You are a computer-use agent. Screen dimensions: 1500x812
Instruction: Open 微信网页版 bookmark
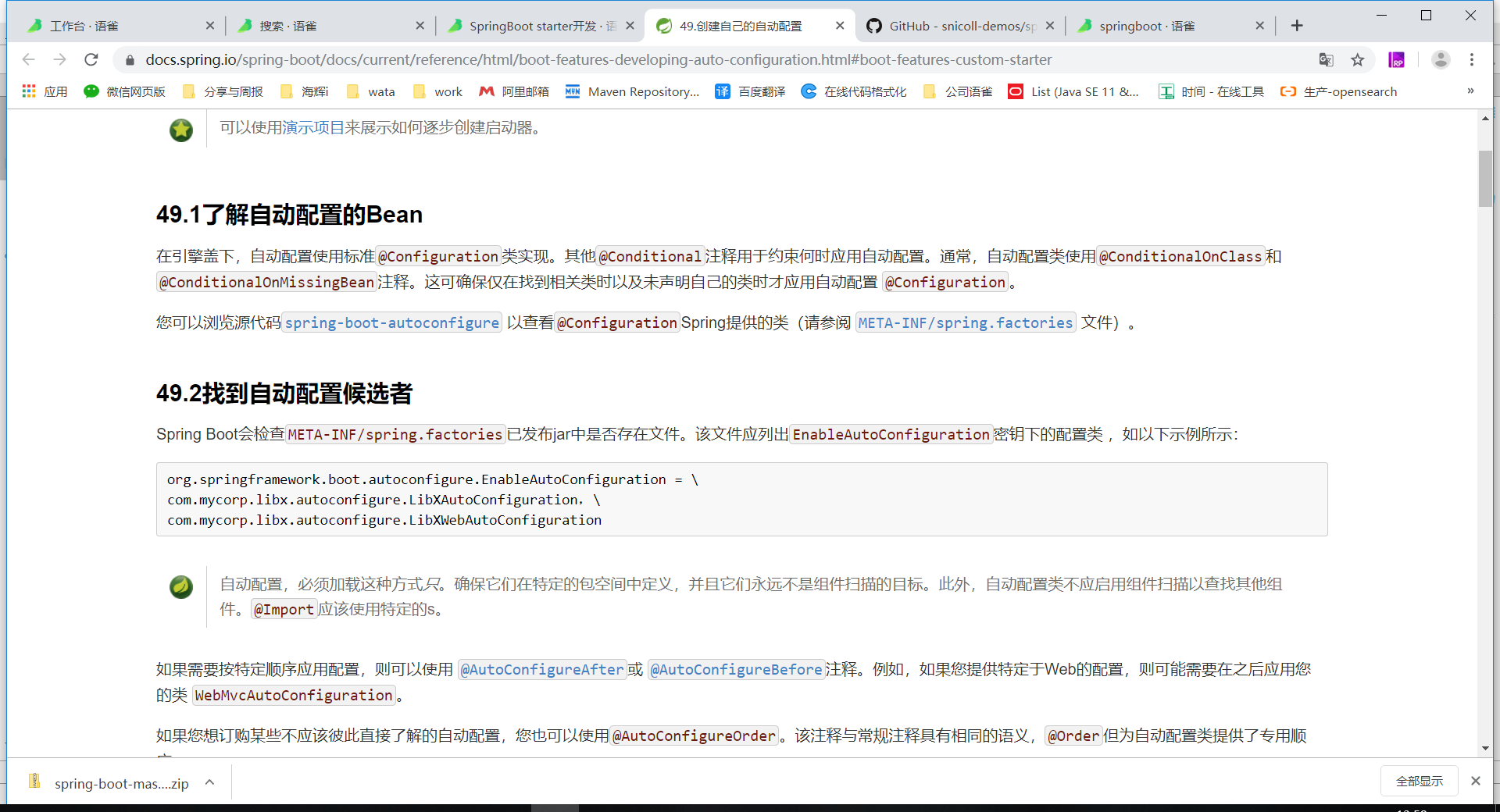[124, 91]
